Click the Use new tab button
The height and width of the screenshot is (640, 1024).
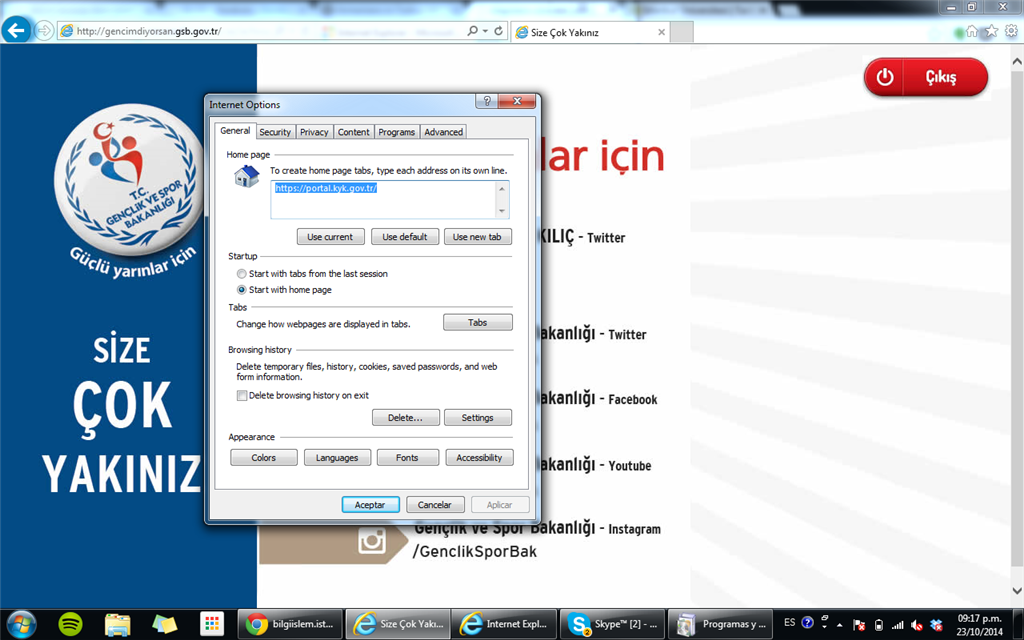[x=477, y=237]
